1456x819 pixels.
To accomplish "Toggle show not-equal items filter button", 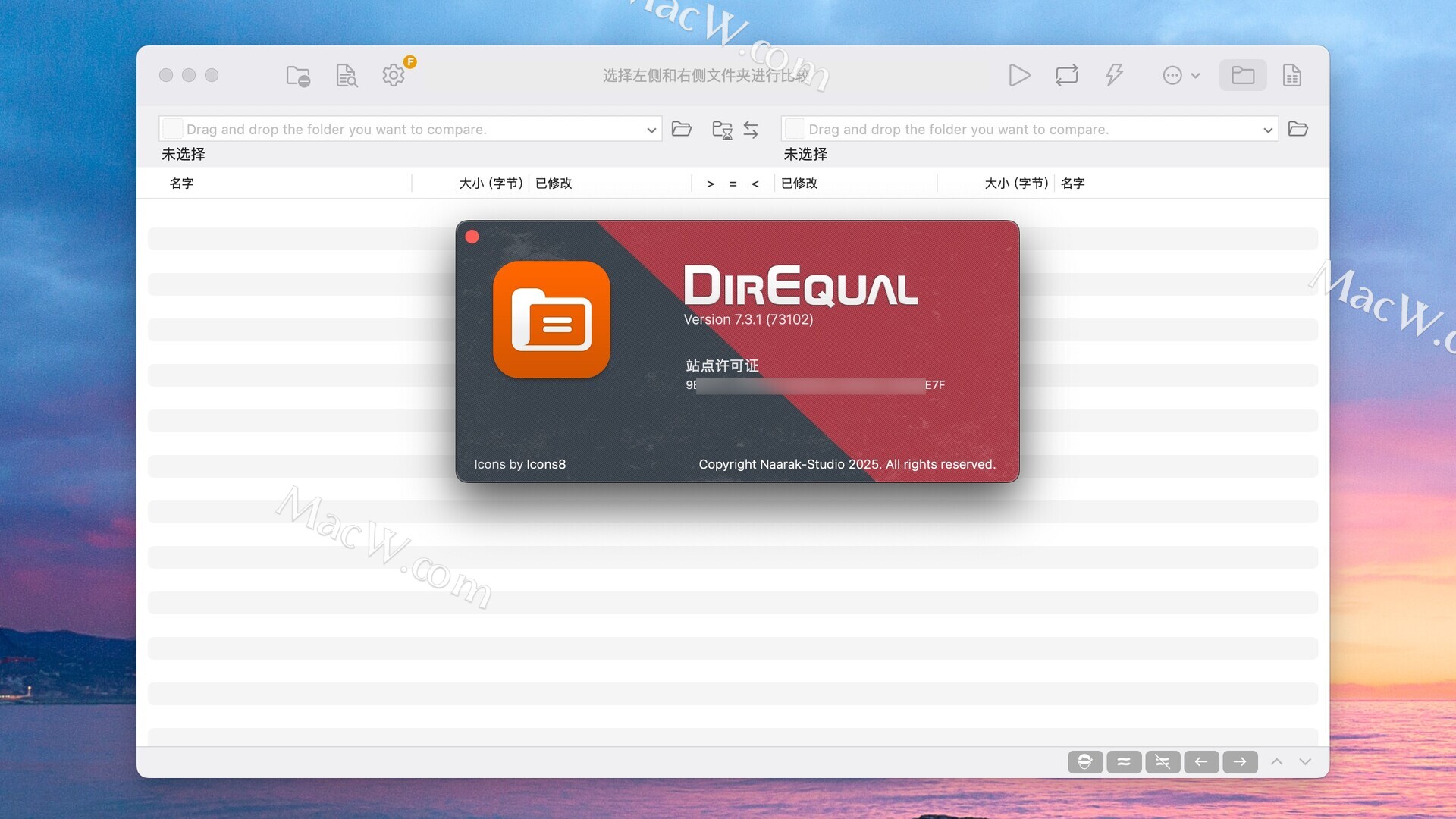I will 1163,761.
